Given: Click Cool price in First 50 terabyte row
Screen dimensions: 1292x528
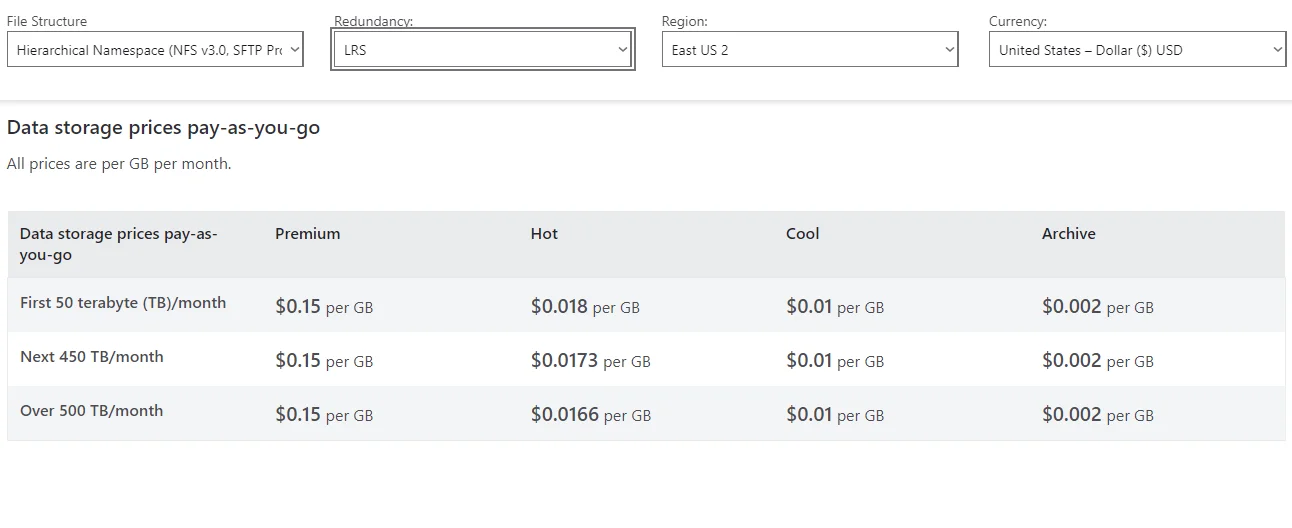Looking at the screenshot, I should [835, 307].
